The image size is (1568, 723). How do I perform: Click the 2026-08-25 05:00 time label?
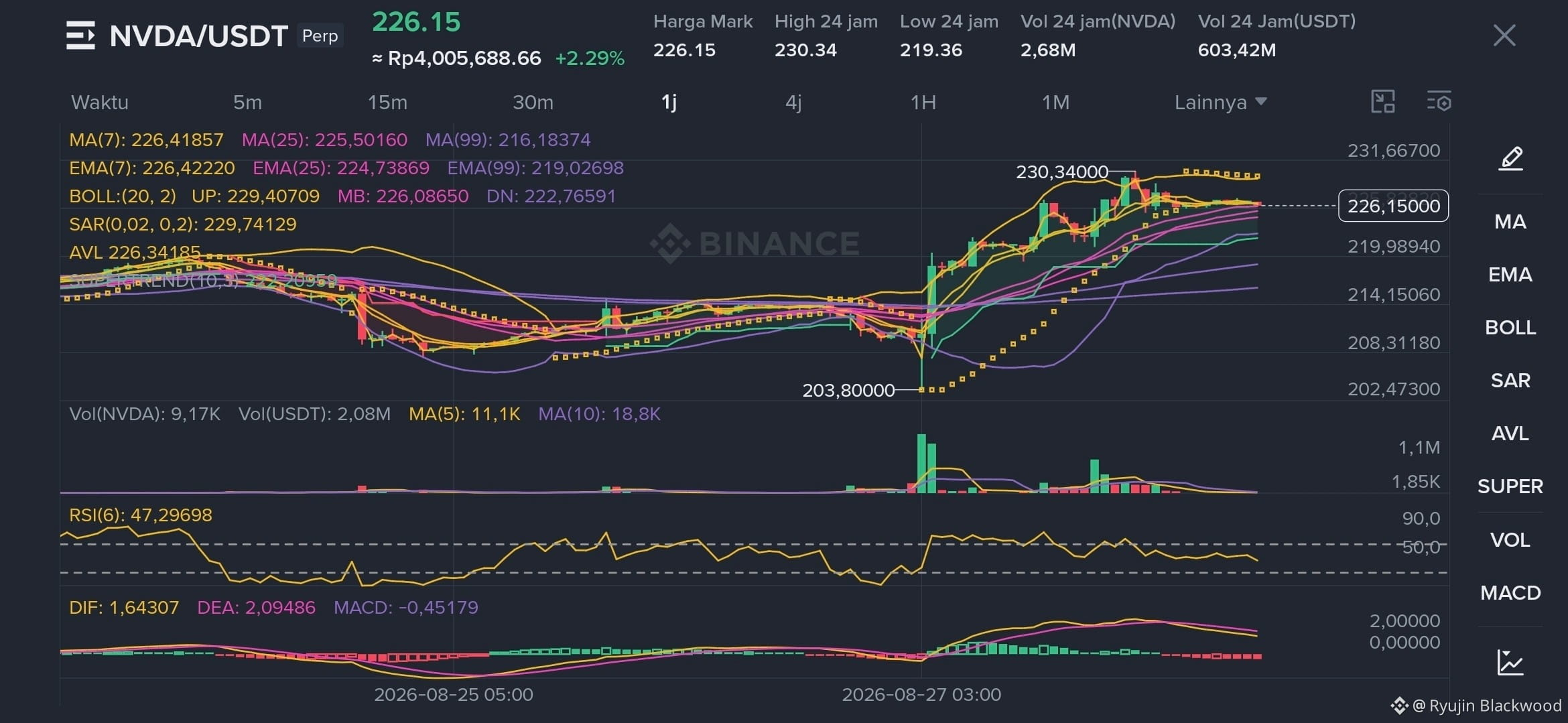[454, 694]
